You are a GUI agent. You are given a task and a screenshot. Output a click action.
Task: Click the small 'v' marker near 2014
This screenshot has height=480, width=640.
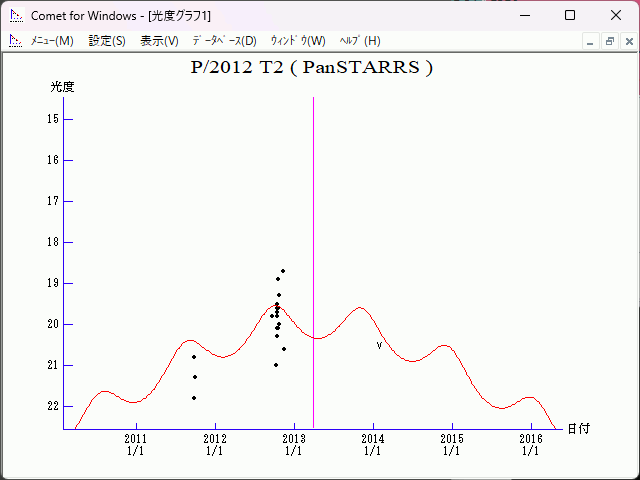(379, 345)
